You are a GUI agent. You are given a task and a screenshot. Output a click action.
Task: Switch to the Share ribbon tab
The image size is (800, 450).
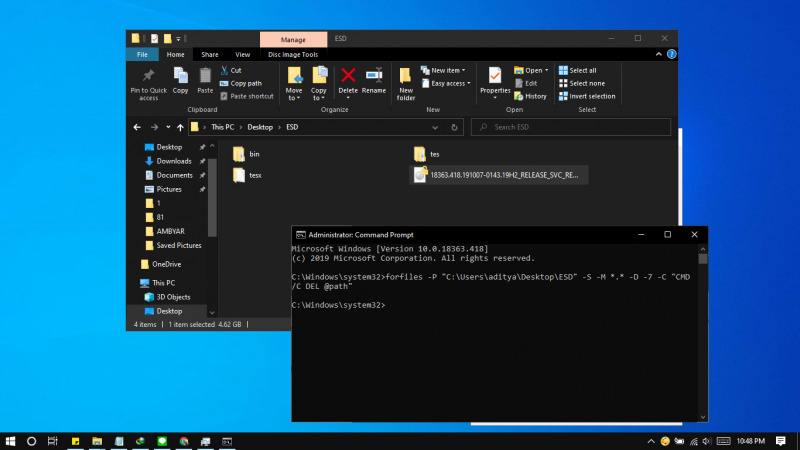pyautogui.click(x=210, y=54)
